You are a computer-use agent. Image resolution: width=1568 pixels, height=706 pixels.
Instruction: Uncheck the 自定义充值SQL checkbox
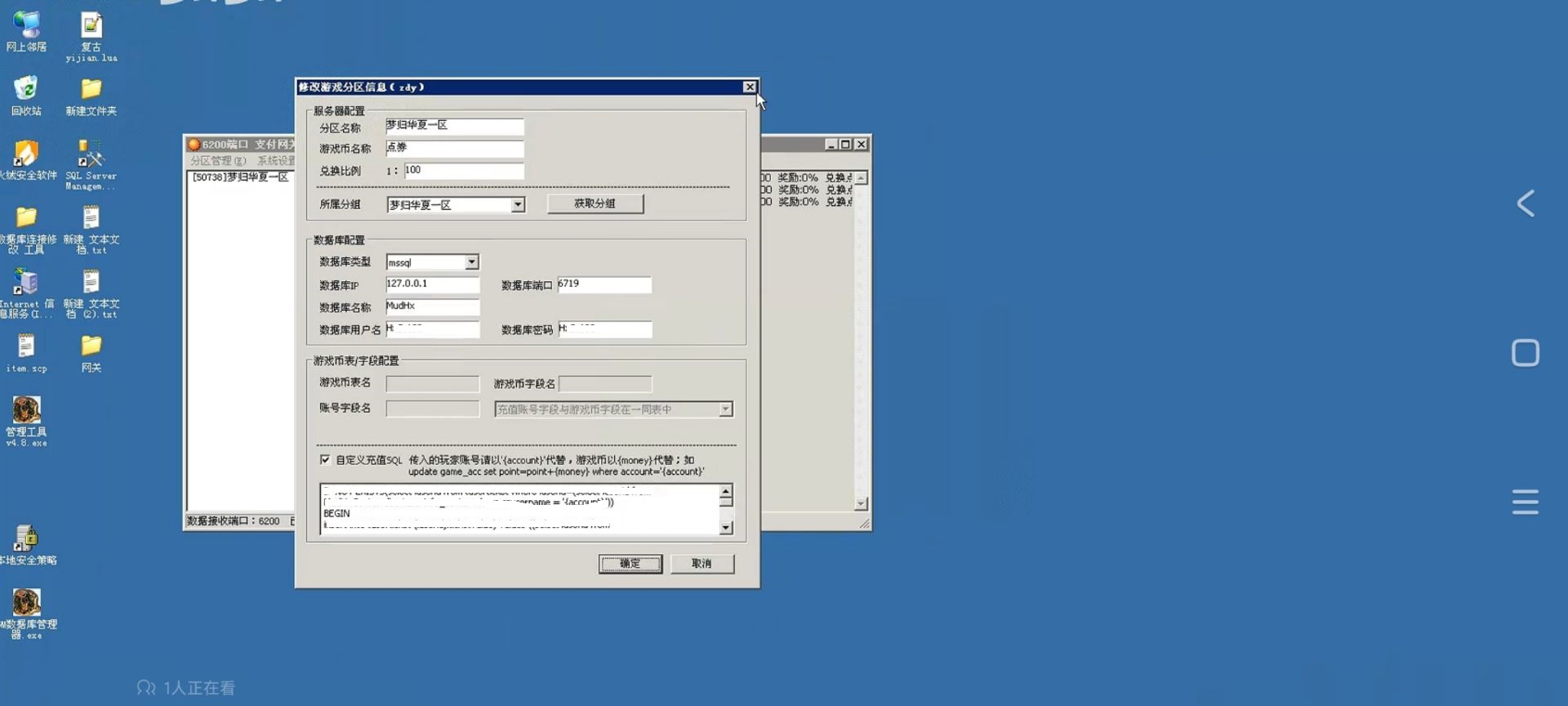[325, 460]
